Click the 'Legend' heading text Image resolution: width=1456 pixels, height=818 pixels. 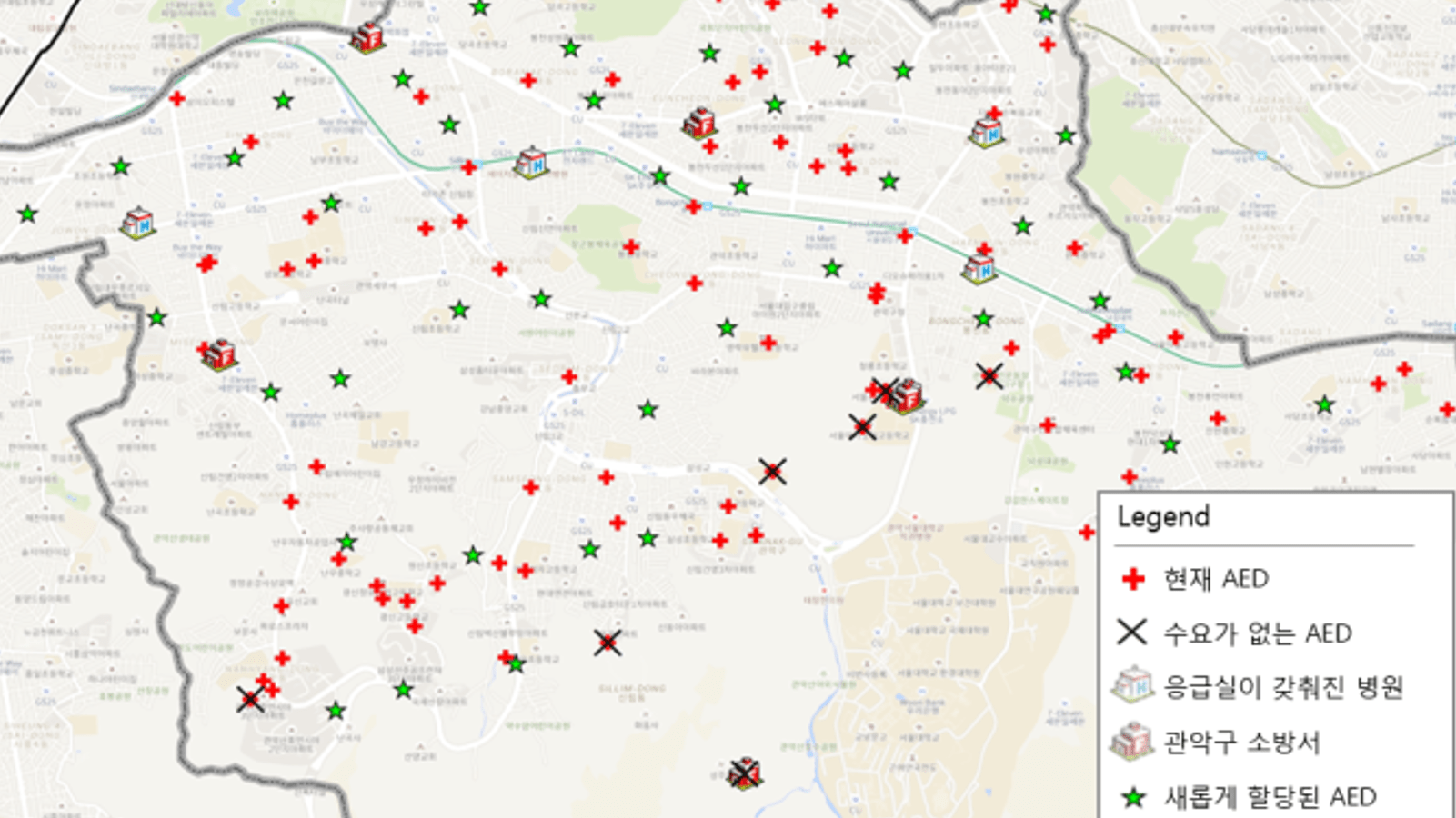click(1163, 517)
